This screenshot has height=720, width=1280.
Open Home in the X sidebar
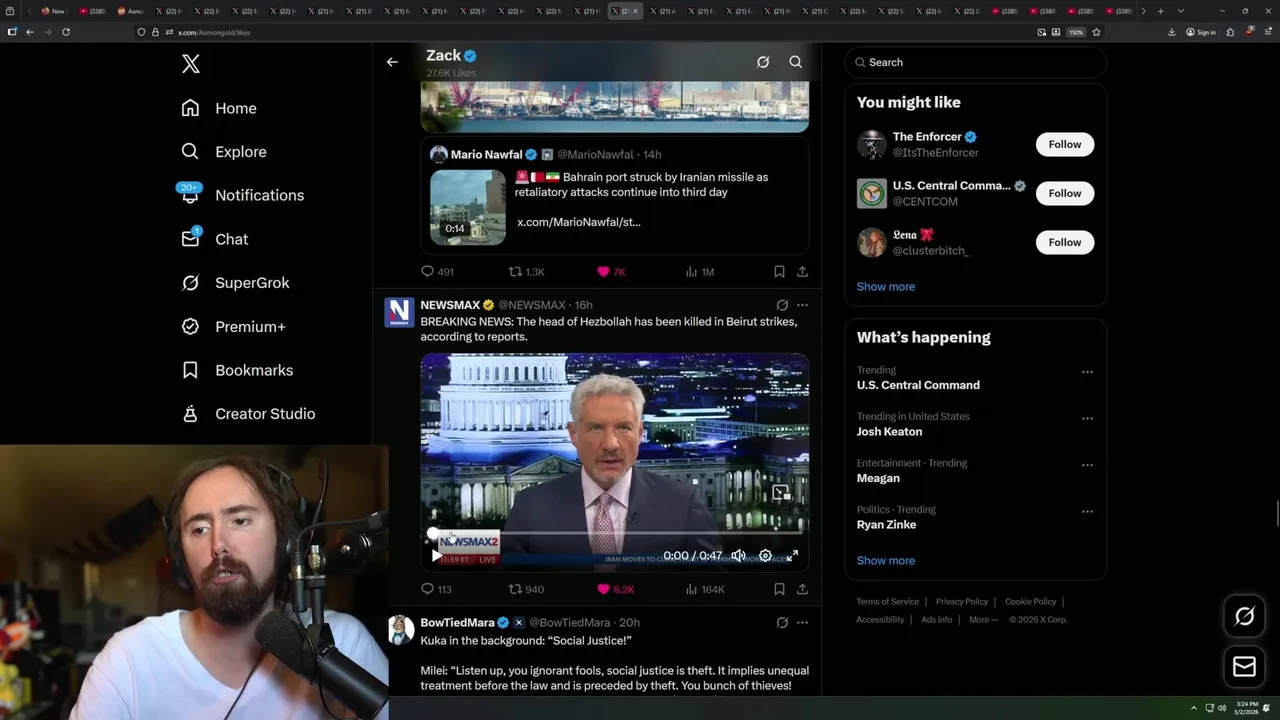219,108
